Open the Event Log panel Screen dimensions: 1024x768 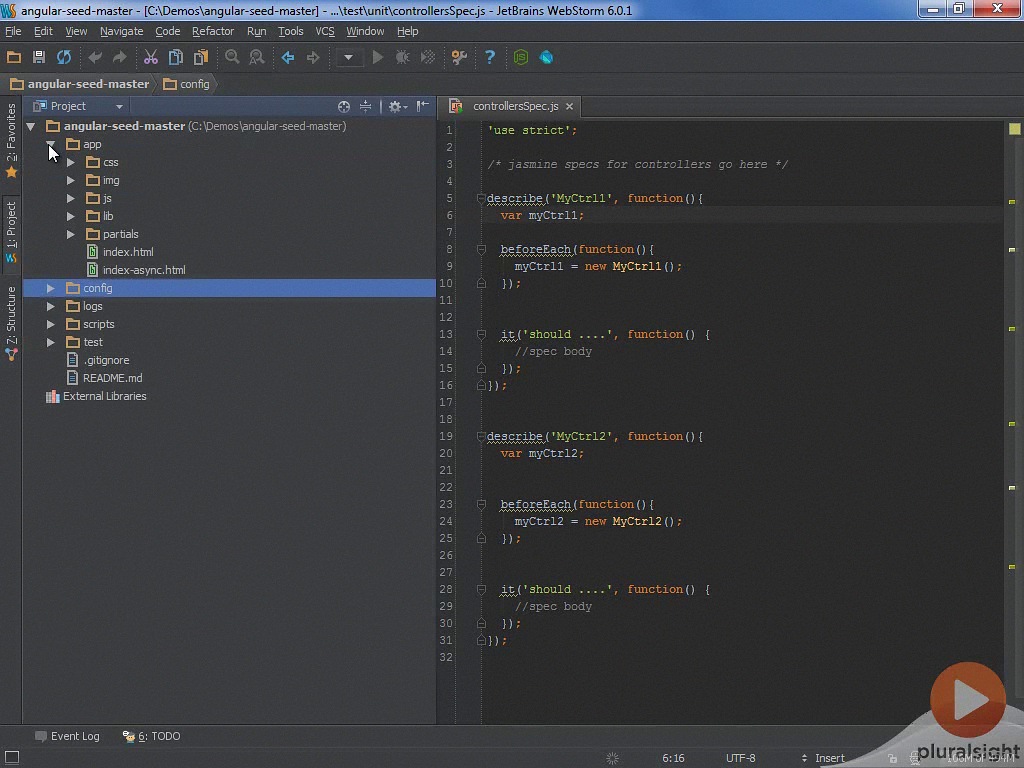[67, 736]
